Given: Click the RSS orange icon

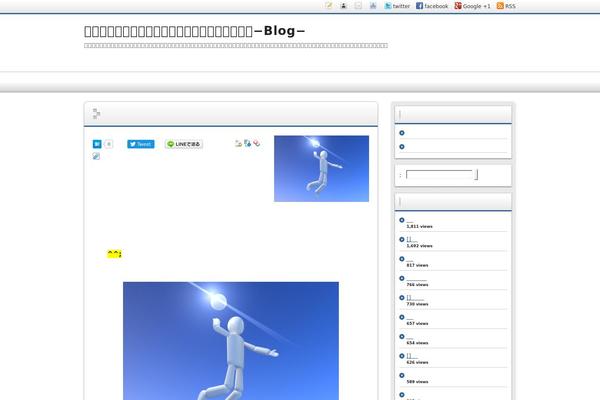Looking at the screenshot, I should tap(500, 6).
